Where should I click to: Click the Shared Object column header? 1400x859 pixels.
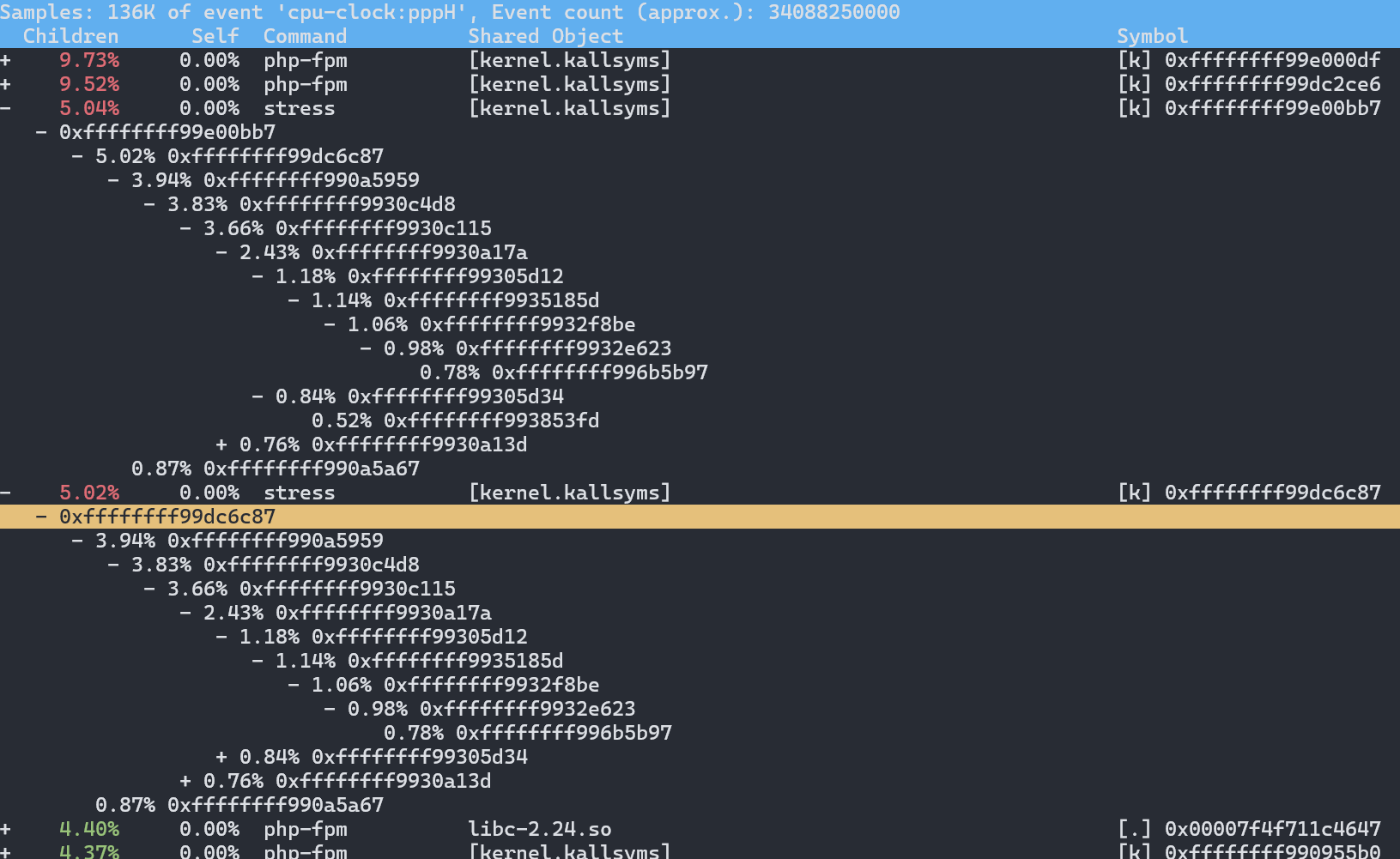546,36
